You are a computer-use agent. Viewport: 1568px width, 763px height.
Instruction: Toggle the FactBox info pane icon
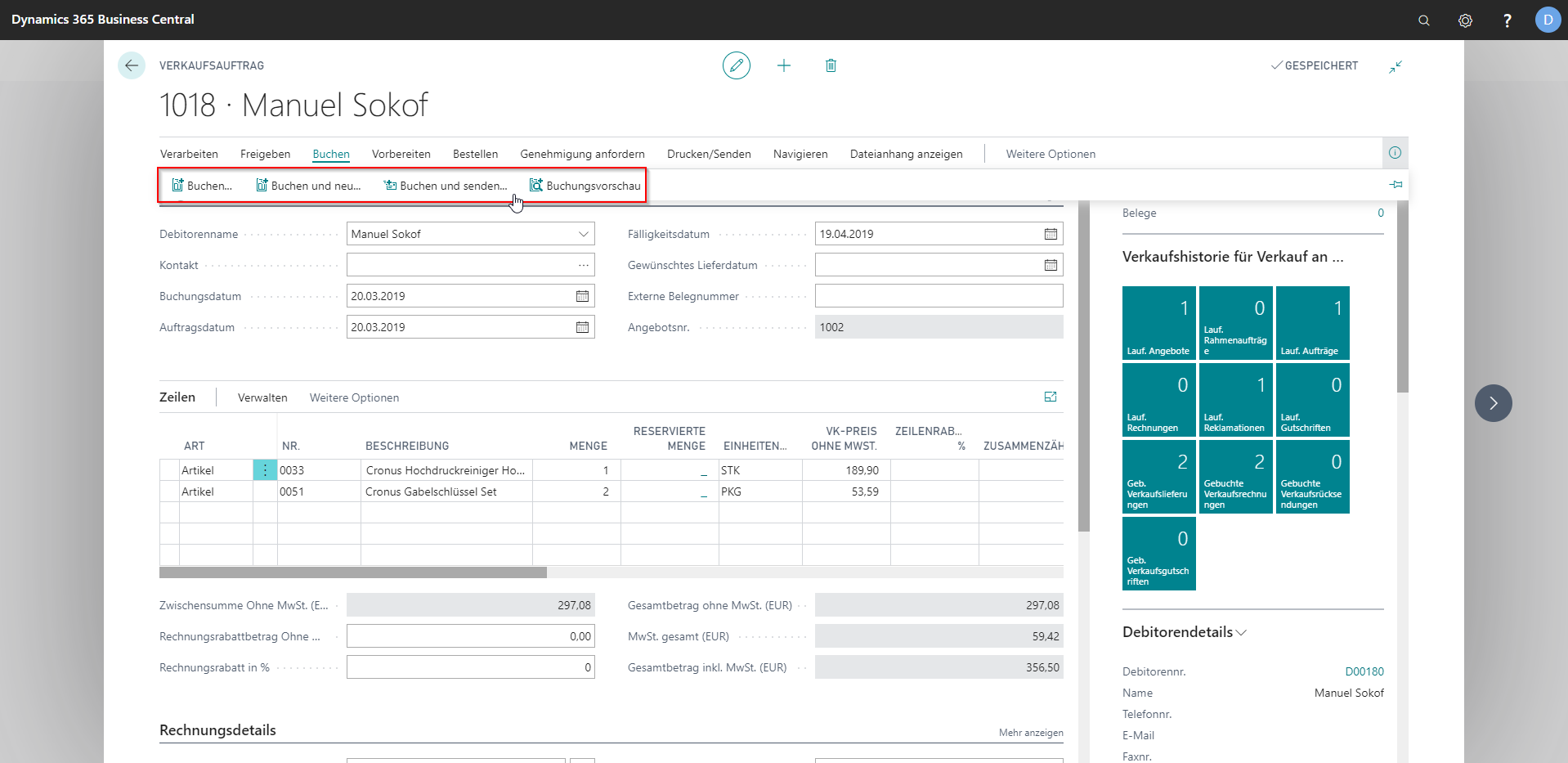1396,153
